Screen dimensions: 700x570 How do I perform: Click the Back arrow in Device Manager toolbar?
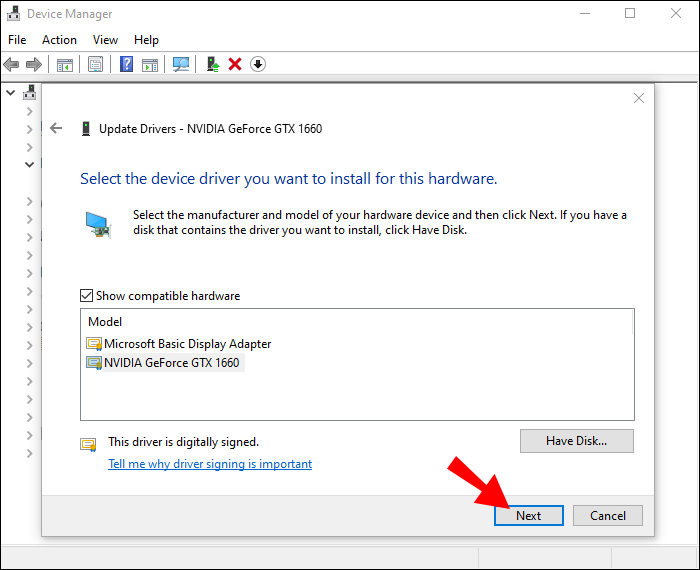point(11,64)
